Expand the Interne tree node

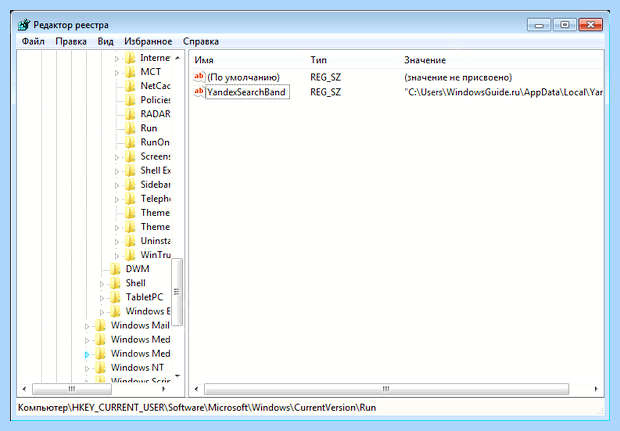coord(117,59)
